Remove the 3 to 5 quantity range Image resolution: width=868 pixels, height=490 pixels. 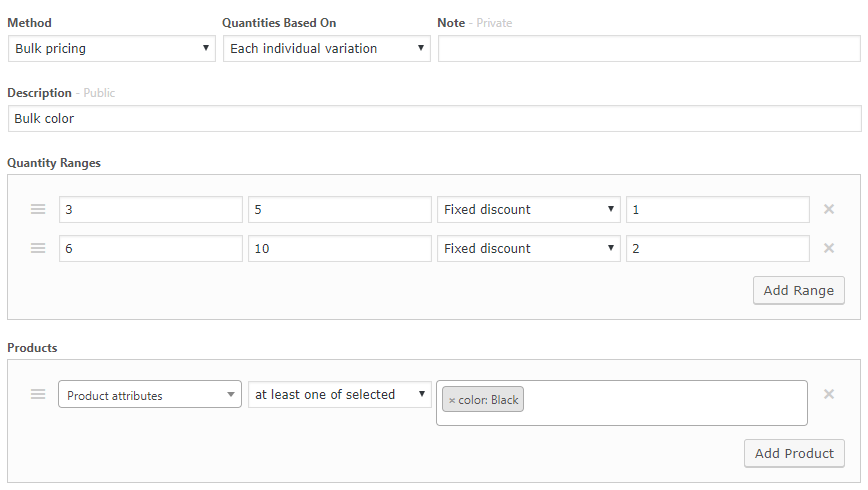829,209
